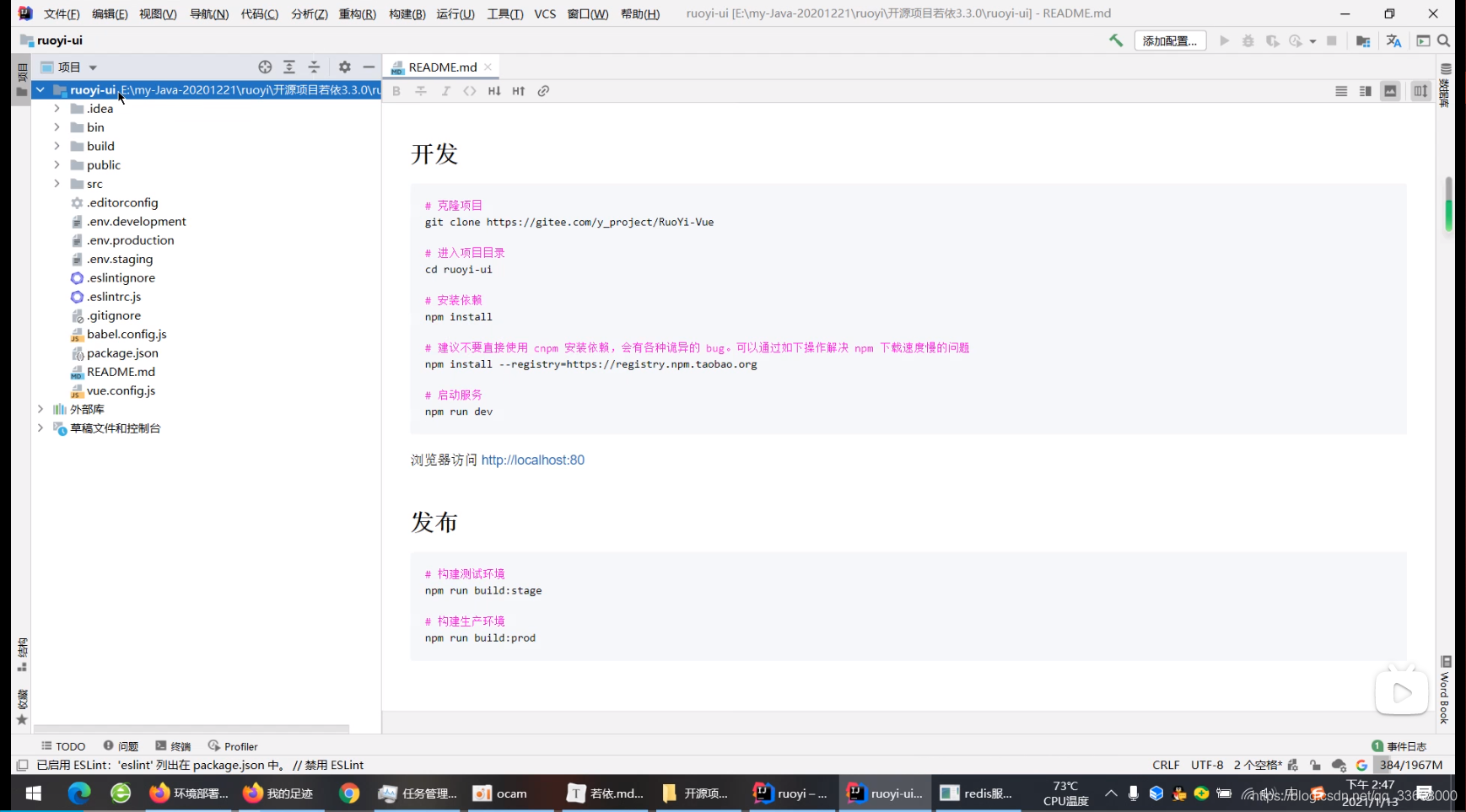Open Search Everywhere magnifier icon
The width and height of the screenshot is (1466, 812).
(1443, 40)
